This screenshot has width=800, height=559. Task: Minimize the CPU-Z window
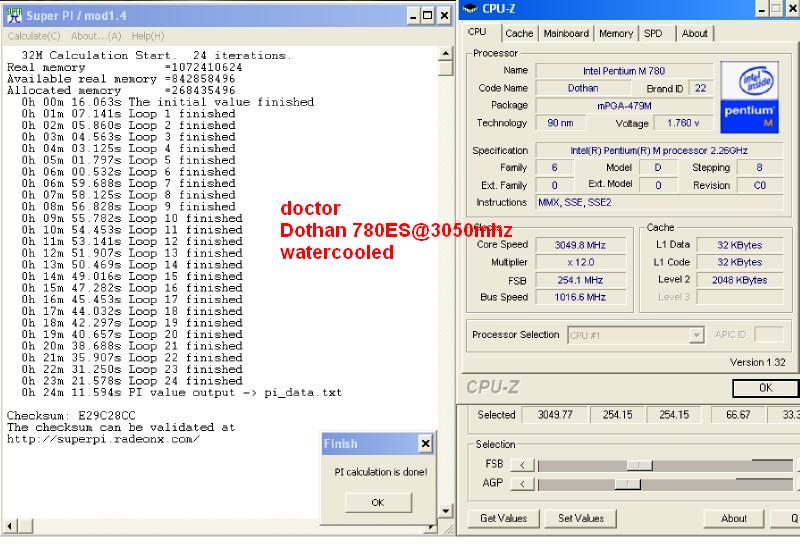(x=761, y=9)
